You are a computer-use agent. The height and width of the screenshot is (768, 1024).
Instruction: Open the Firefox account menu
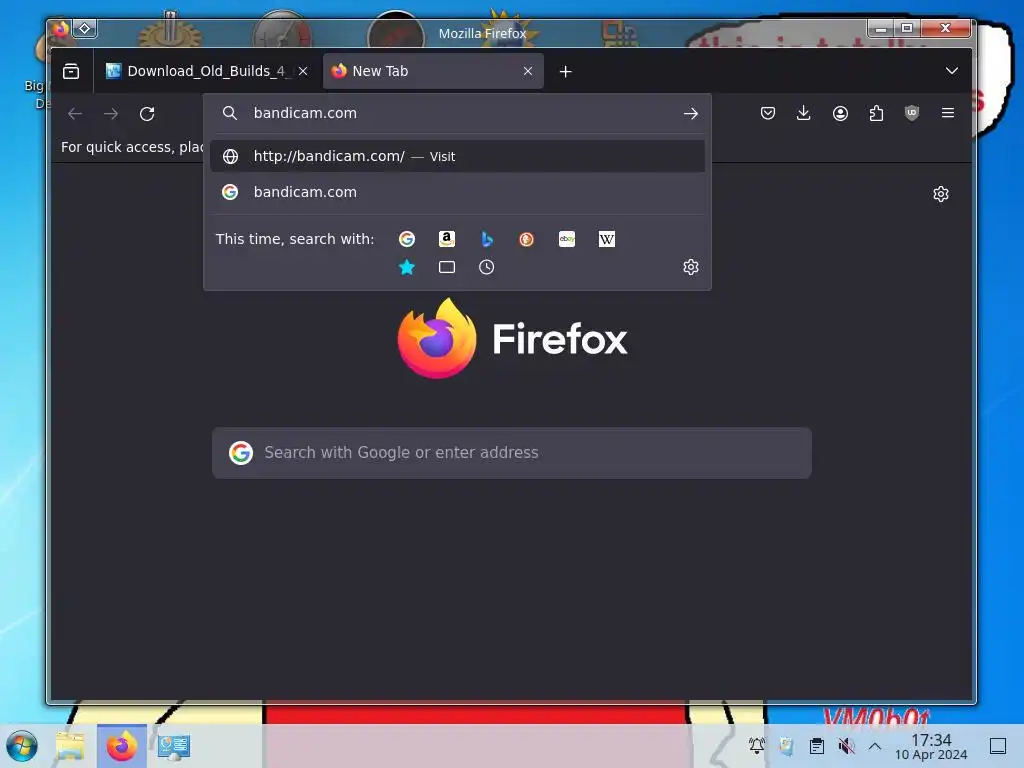840,114
